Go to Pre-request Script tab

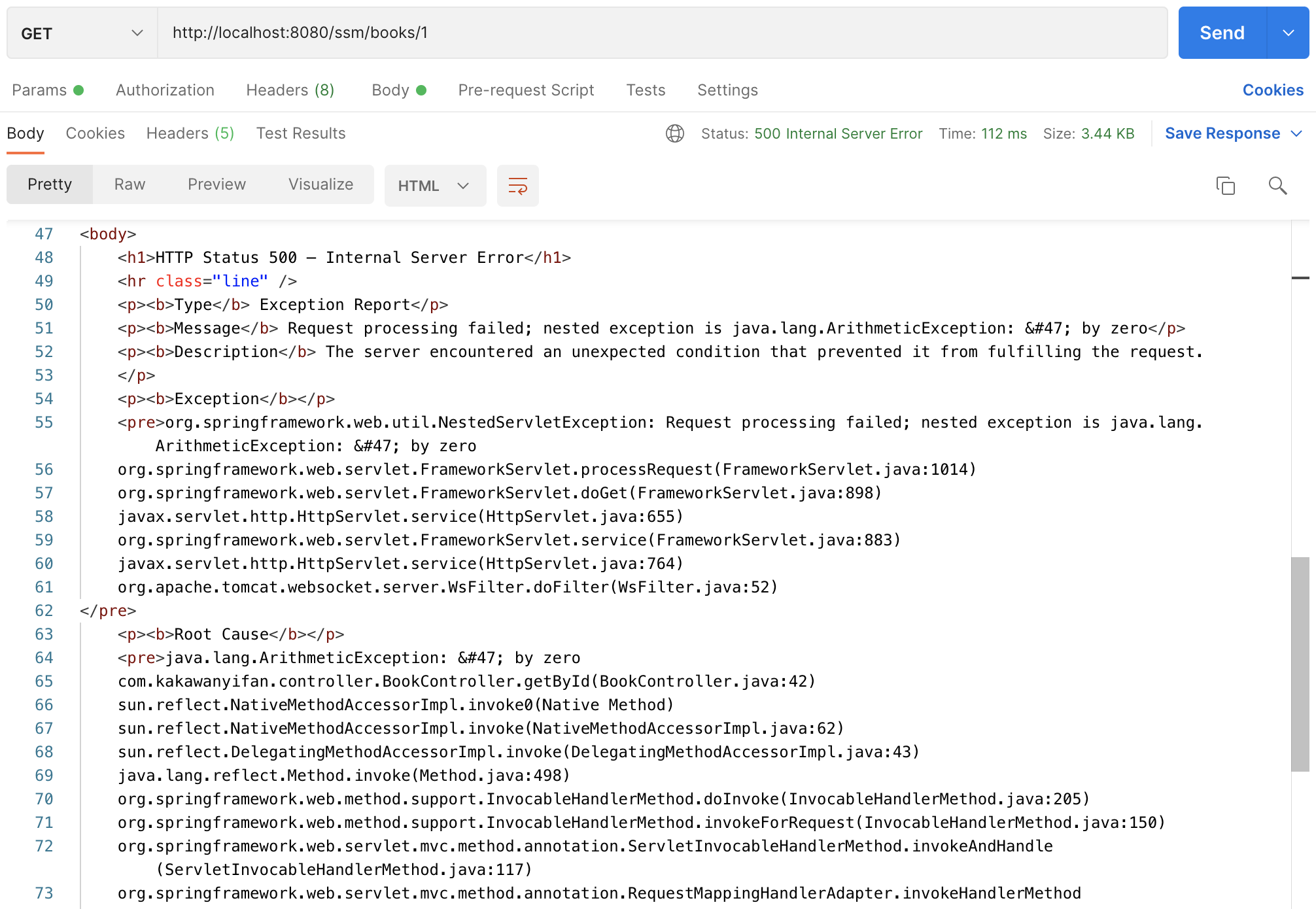526,90
